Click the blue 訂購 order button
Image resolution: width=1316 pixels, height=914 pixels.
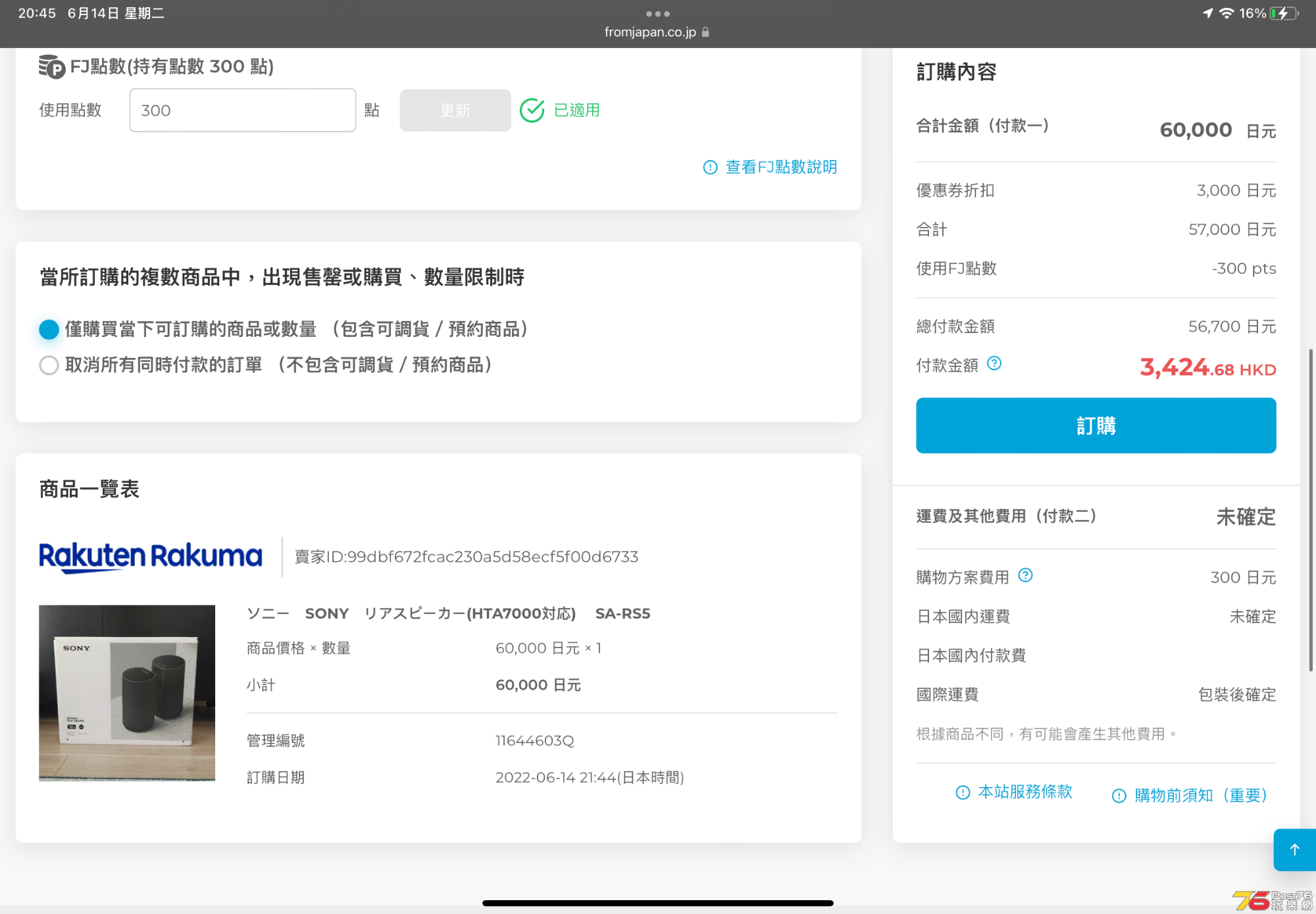pyautogui.click(x=1096, y=426)
